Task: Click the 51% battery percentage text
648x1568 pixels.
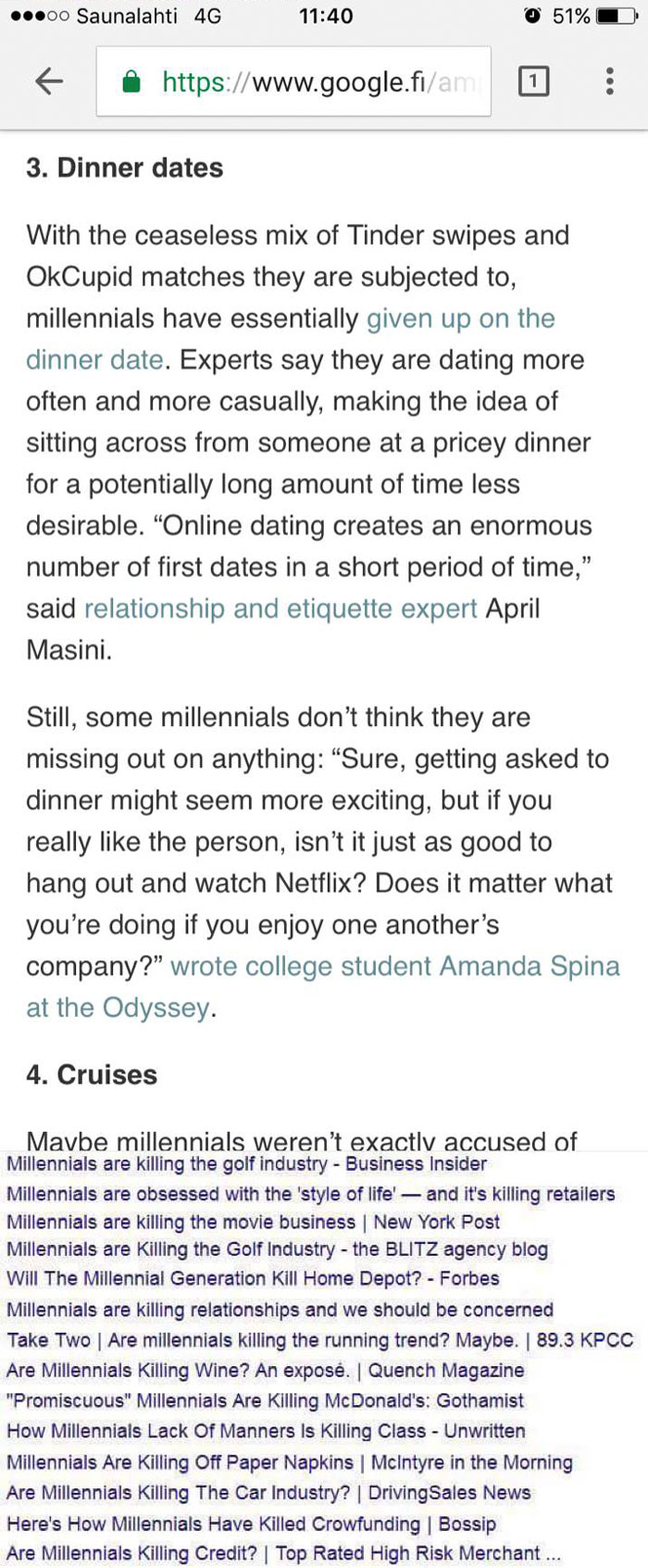Action: coord(569,15)
